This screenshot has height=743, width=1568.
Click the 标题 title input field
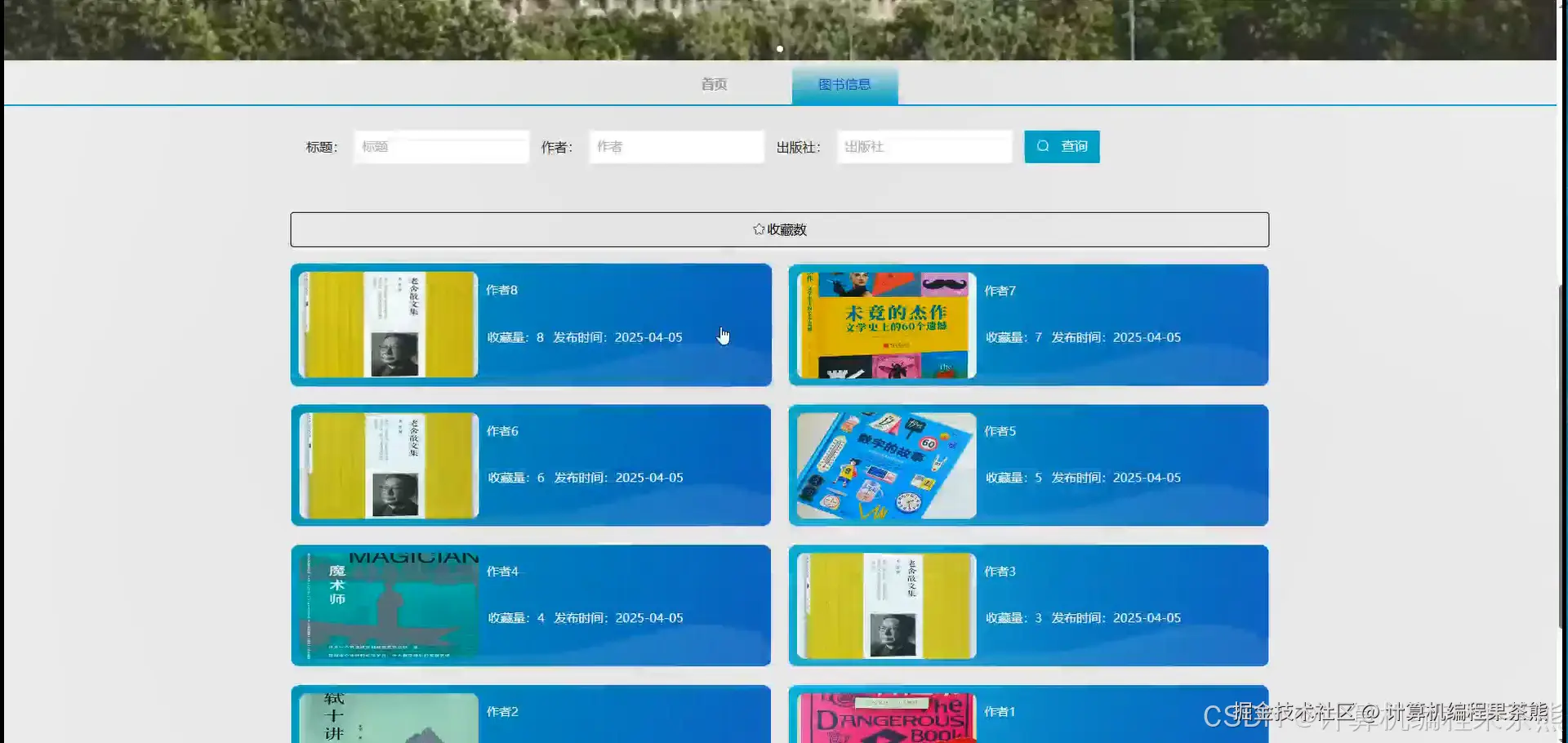(x=440, y=147)
